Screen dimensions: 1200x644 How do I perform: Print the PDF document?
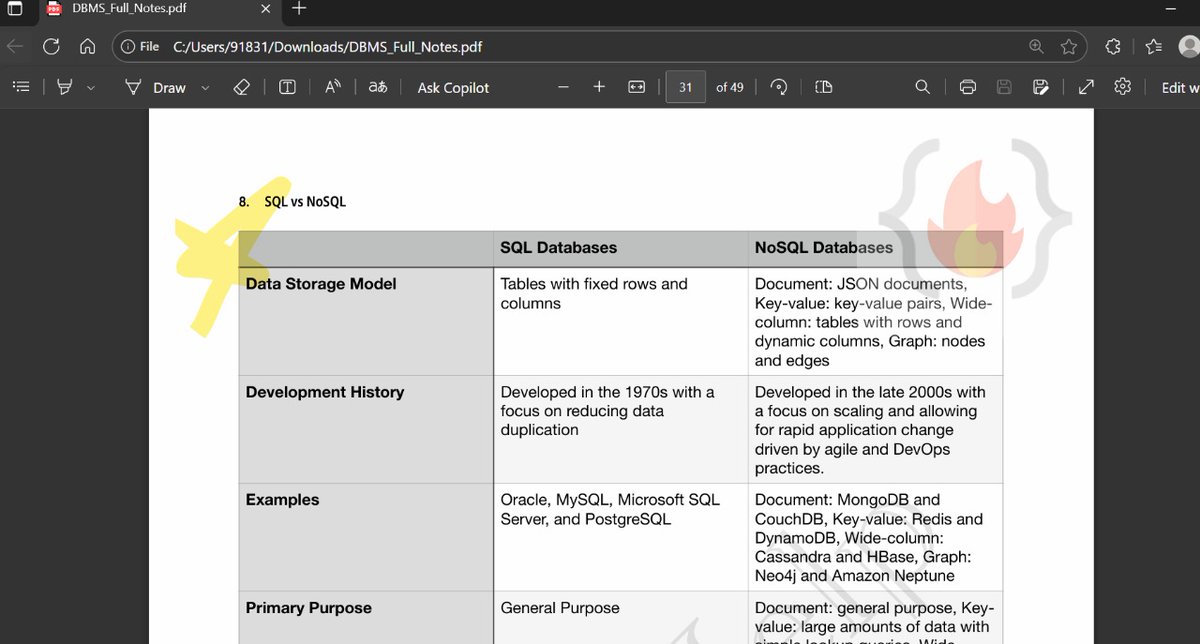click(x=967, y=87)
